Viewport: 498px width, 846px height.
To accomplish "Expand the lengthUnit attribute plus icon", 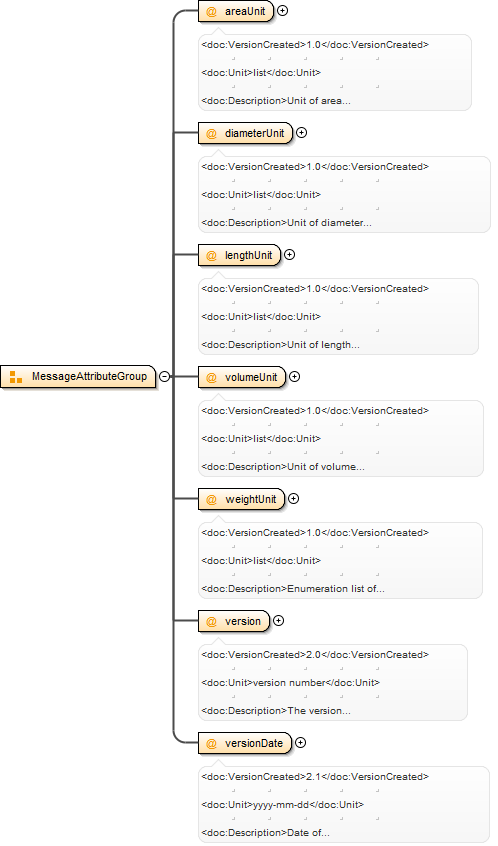I will pos(290,255).
